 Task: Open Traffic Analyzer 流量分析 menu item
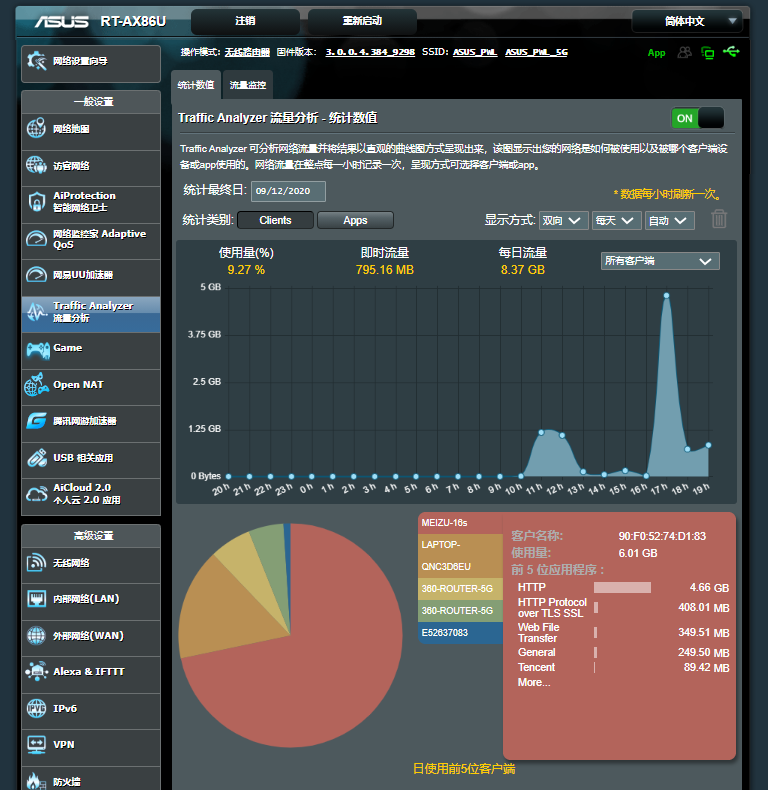click(x=91, y=314)
